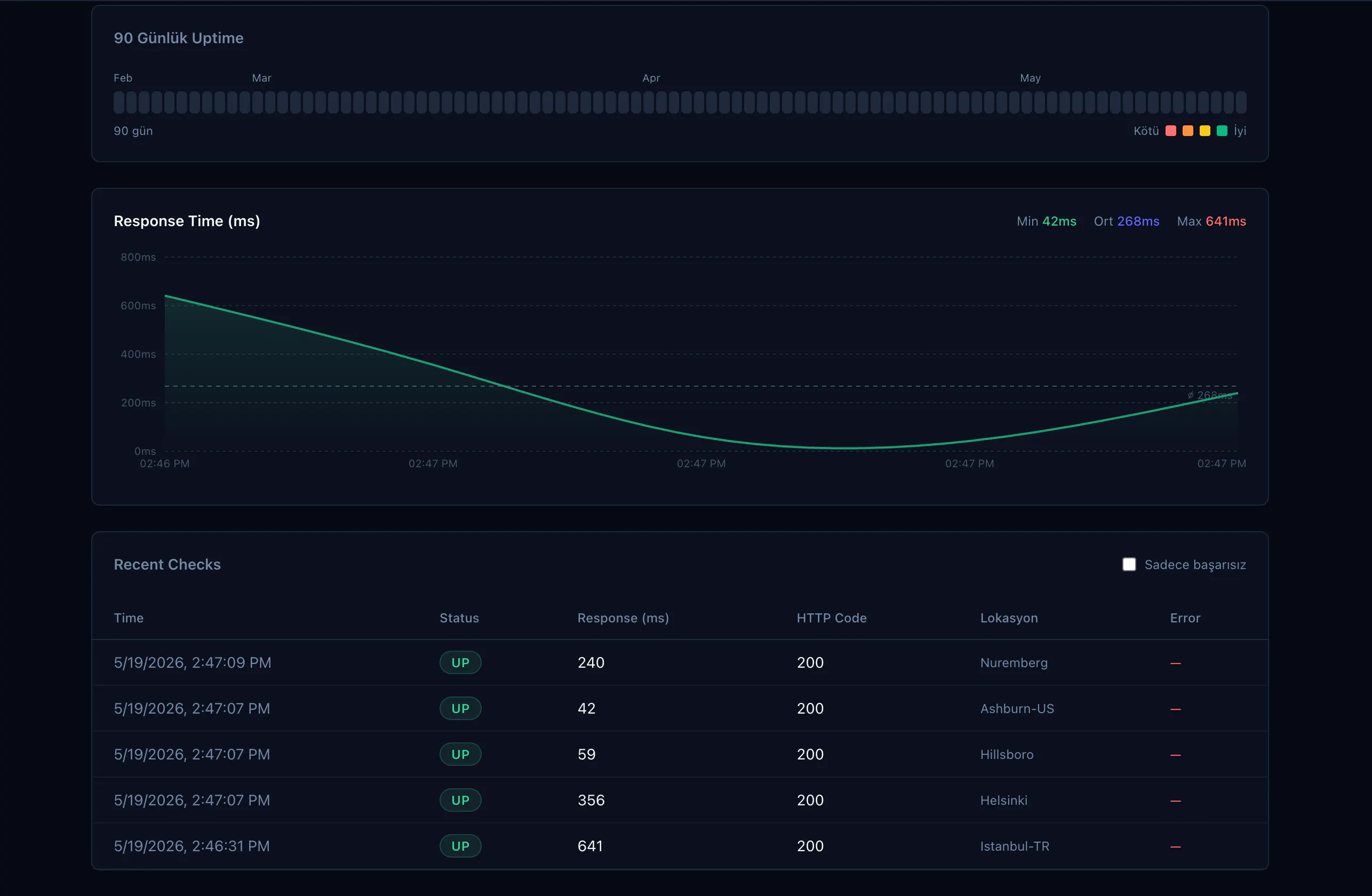Click the UP badge in Nuremberg row
Screen dimensions: 1372x896
(460, 662)
